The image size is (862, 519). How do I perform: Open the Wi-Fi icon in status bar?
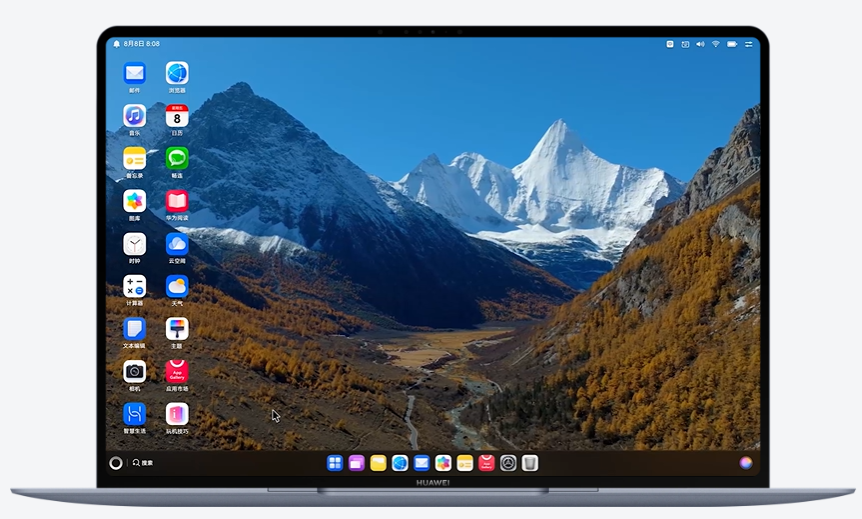click(x=716, y=44)
